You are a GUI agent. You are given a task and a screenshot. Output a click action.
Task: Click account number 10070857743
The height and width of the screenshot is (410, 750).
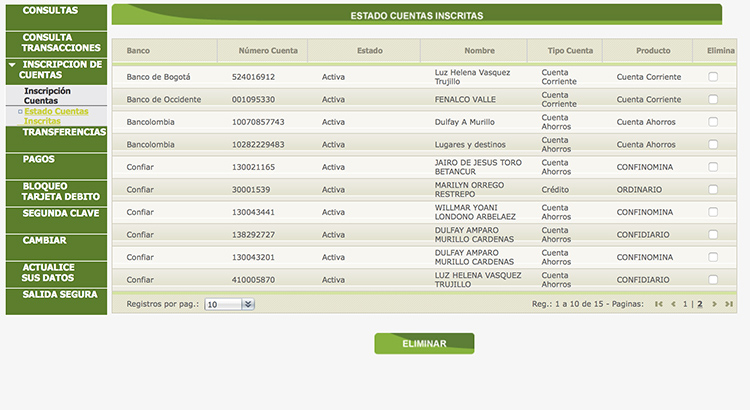click(x=258, y=122)
